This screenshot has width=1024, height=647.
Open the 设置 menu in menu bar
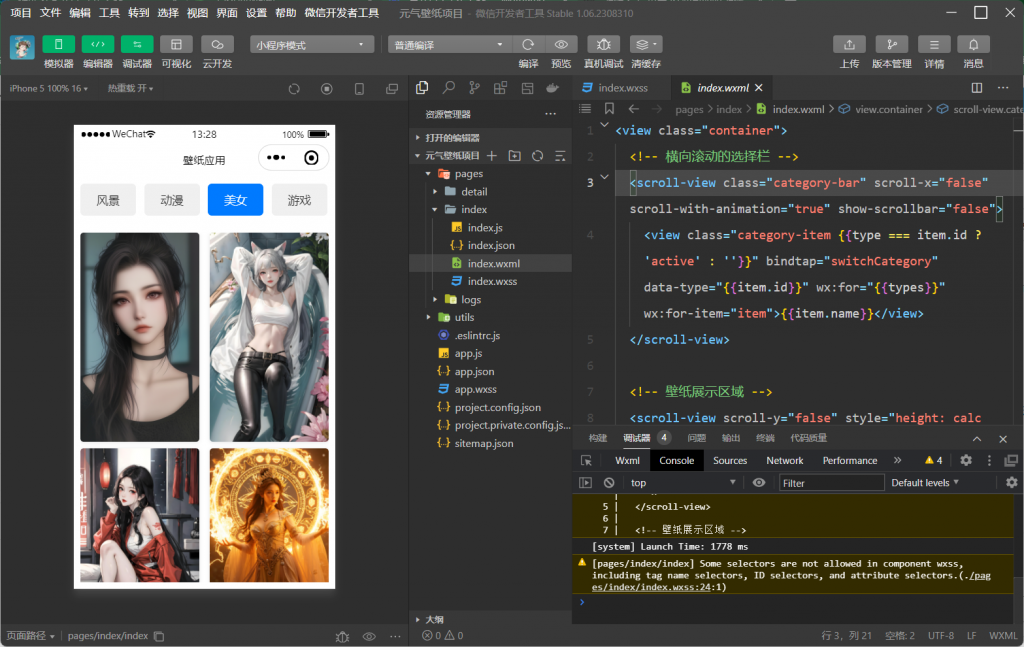pos(256,13)
